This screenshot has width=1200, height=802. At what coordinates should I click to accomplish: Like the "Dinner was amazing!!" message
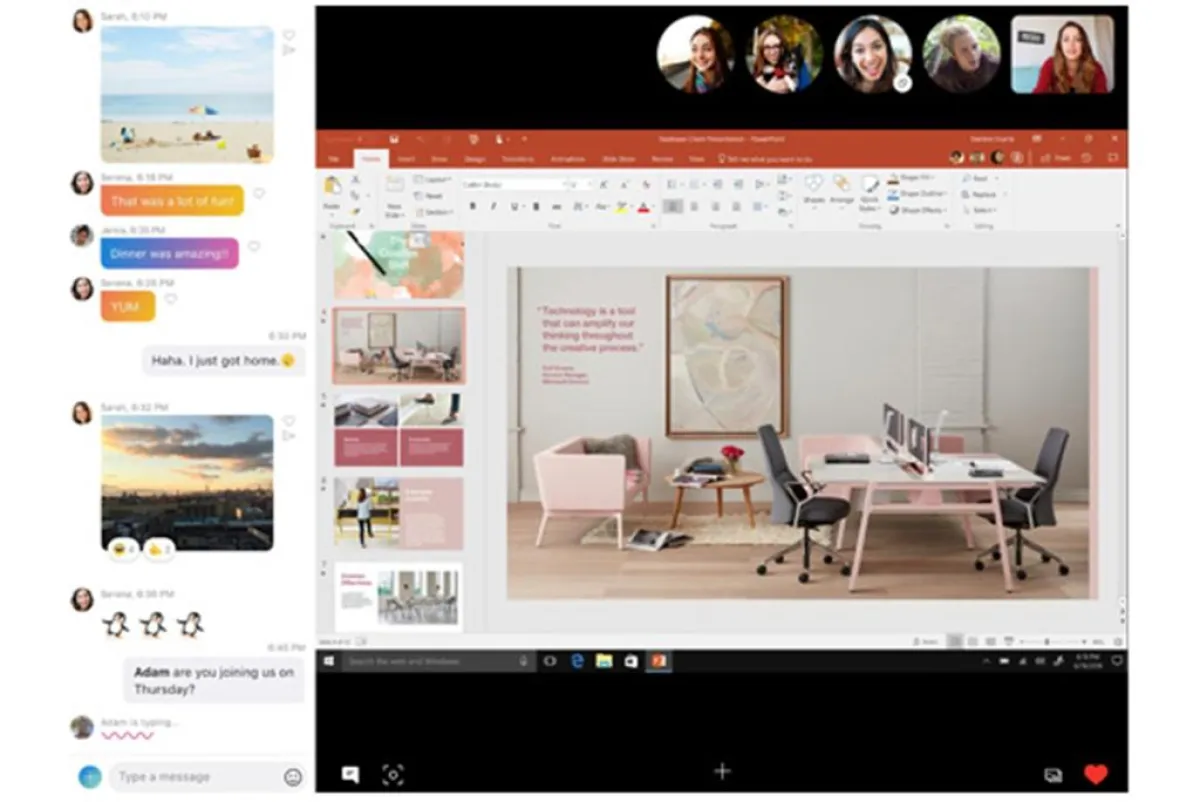254,246
